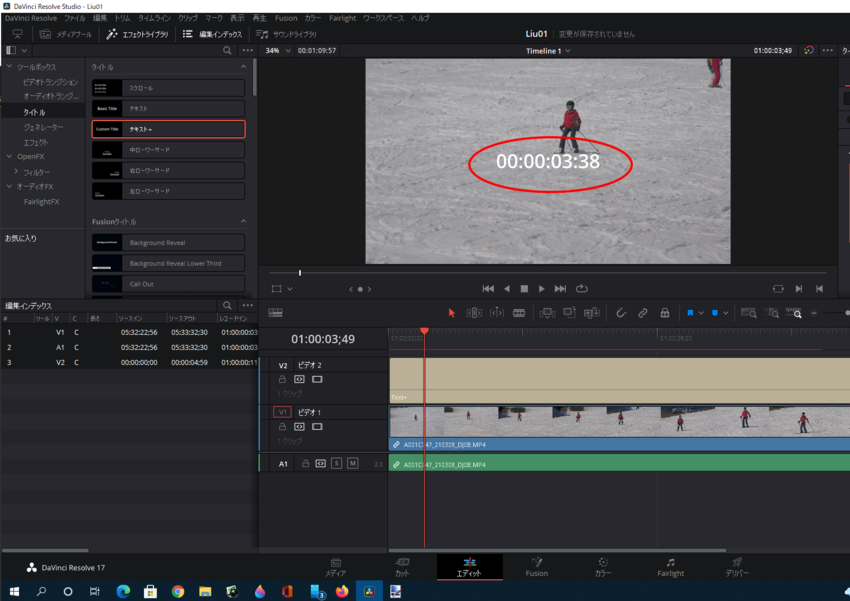Viewport: 850px width, 601px height.
Task: Add a blue flag to the clip
Action: coord(690,313)
